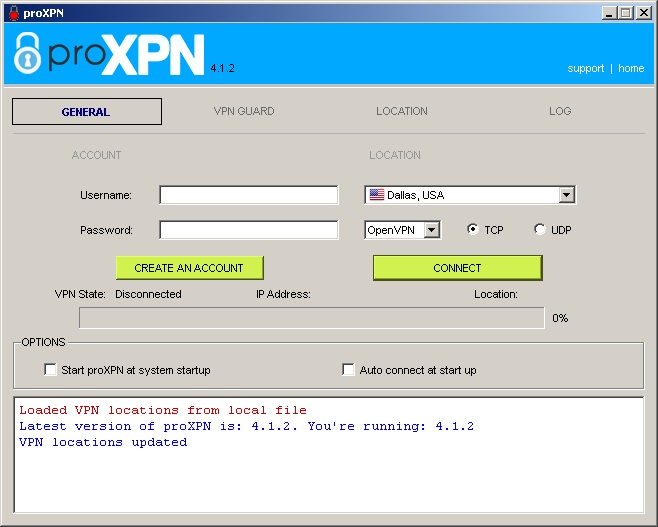Screen dimensions: 658x527
Task: Focus the Password input field
Action: pyautogui.click(x=248, y=230)
